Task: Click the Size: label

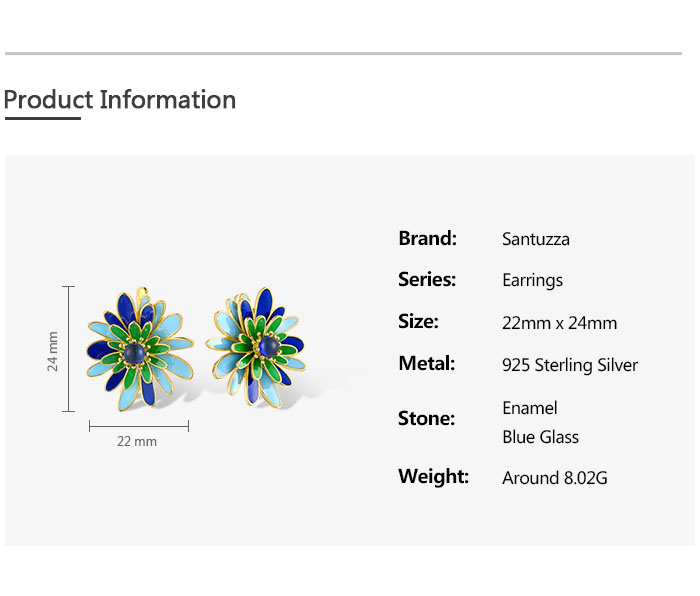Action: tap(418, 321)
